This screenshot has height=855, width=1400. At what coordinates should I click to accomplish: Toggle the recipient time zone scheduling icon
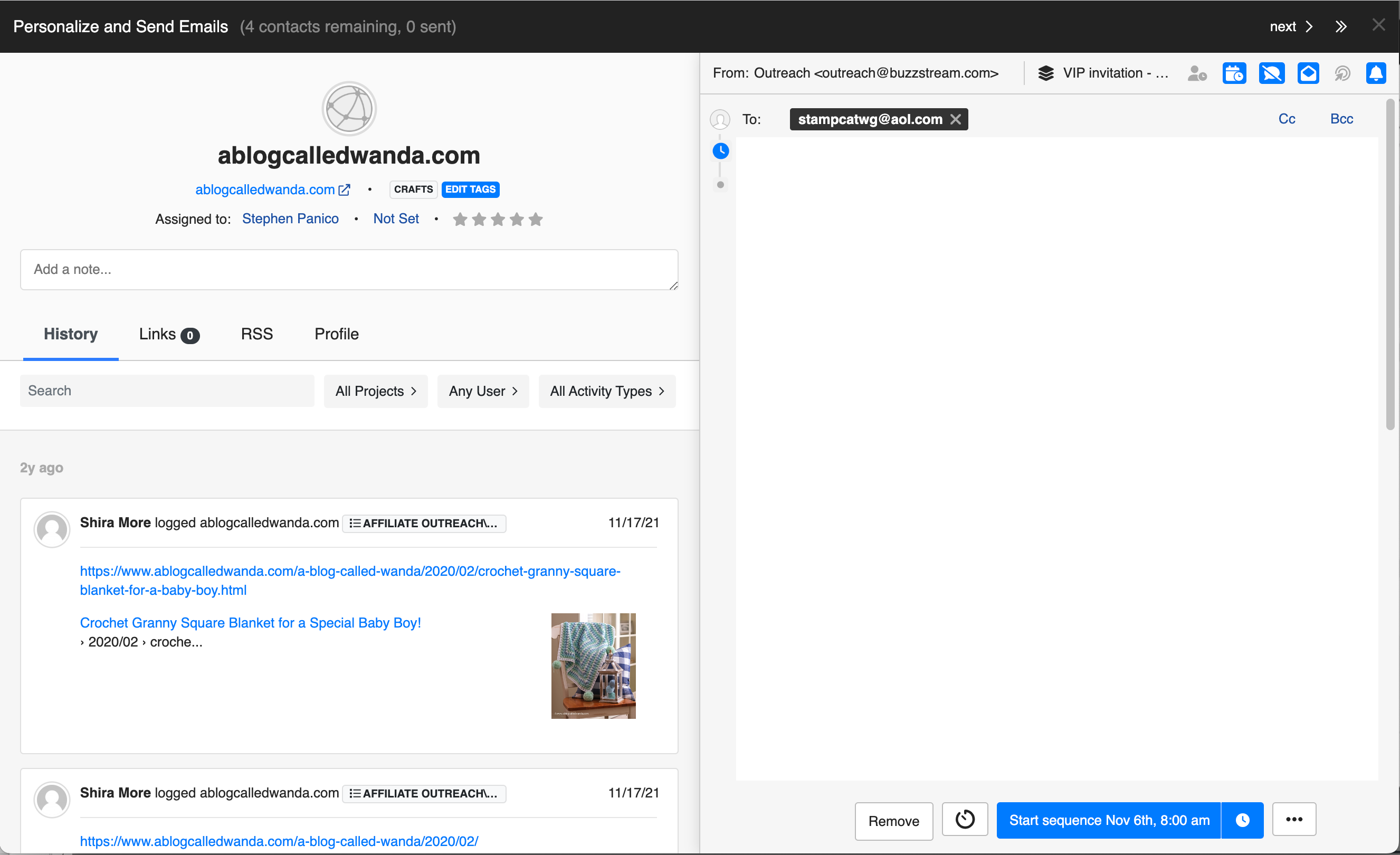(1197, 73)
